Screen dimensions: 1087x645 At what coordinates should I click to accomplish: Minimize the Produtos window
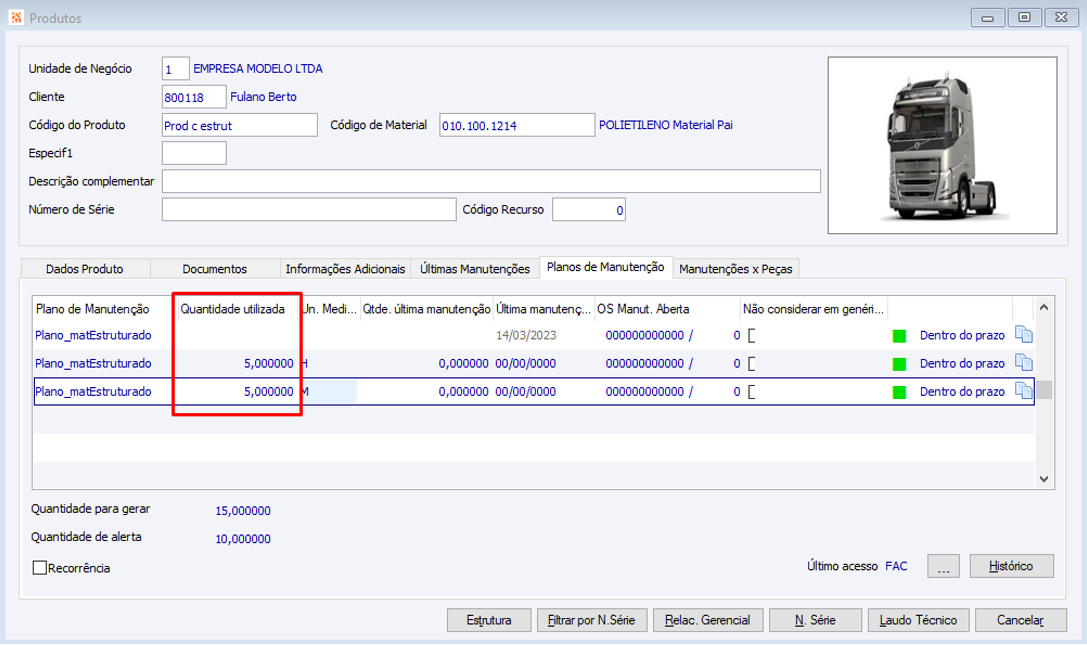[988, 17]
